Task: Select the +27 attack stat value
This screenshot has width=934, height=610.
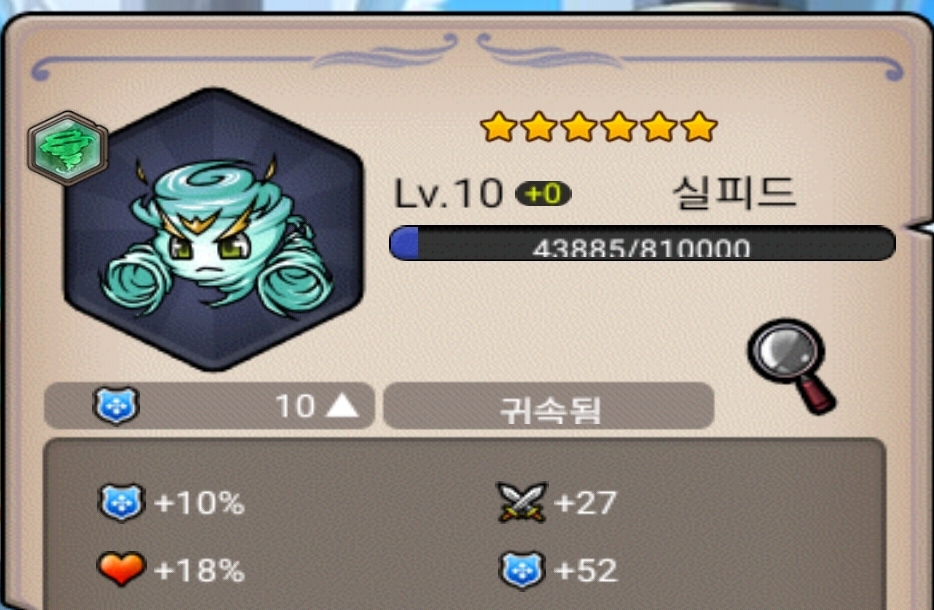Action: point(585,503)
